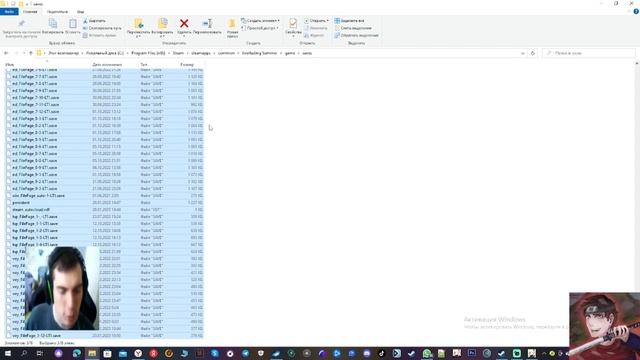Sort by Дата изменения (Date modified) header
Viewport: 640px width, 360px height.
pyautogui.click(x=107, y=64)
